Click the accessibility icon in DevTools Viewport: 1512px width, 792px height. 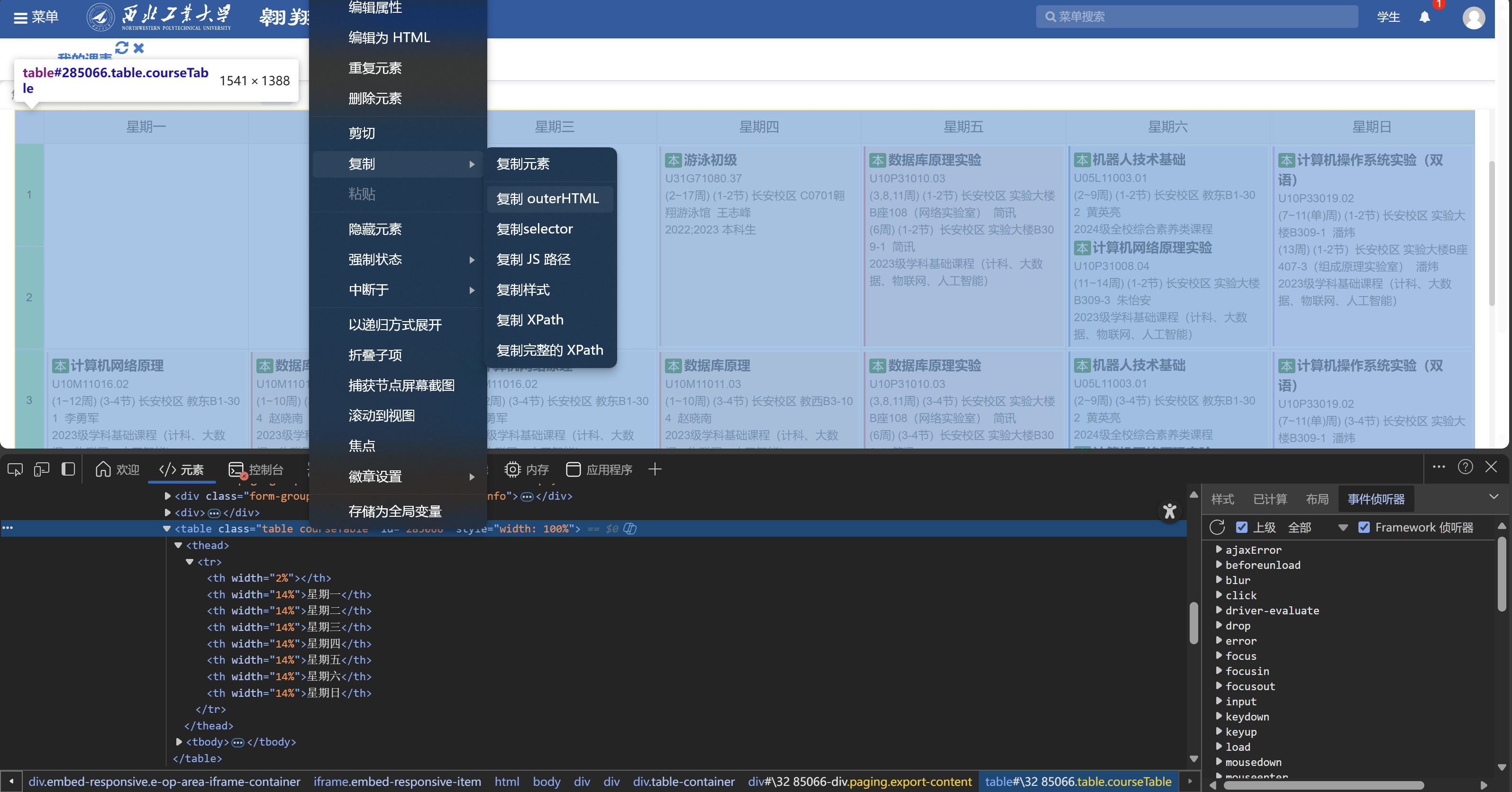pos(1170,512)
